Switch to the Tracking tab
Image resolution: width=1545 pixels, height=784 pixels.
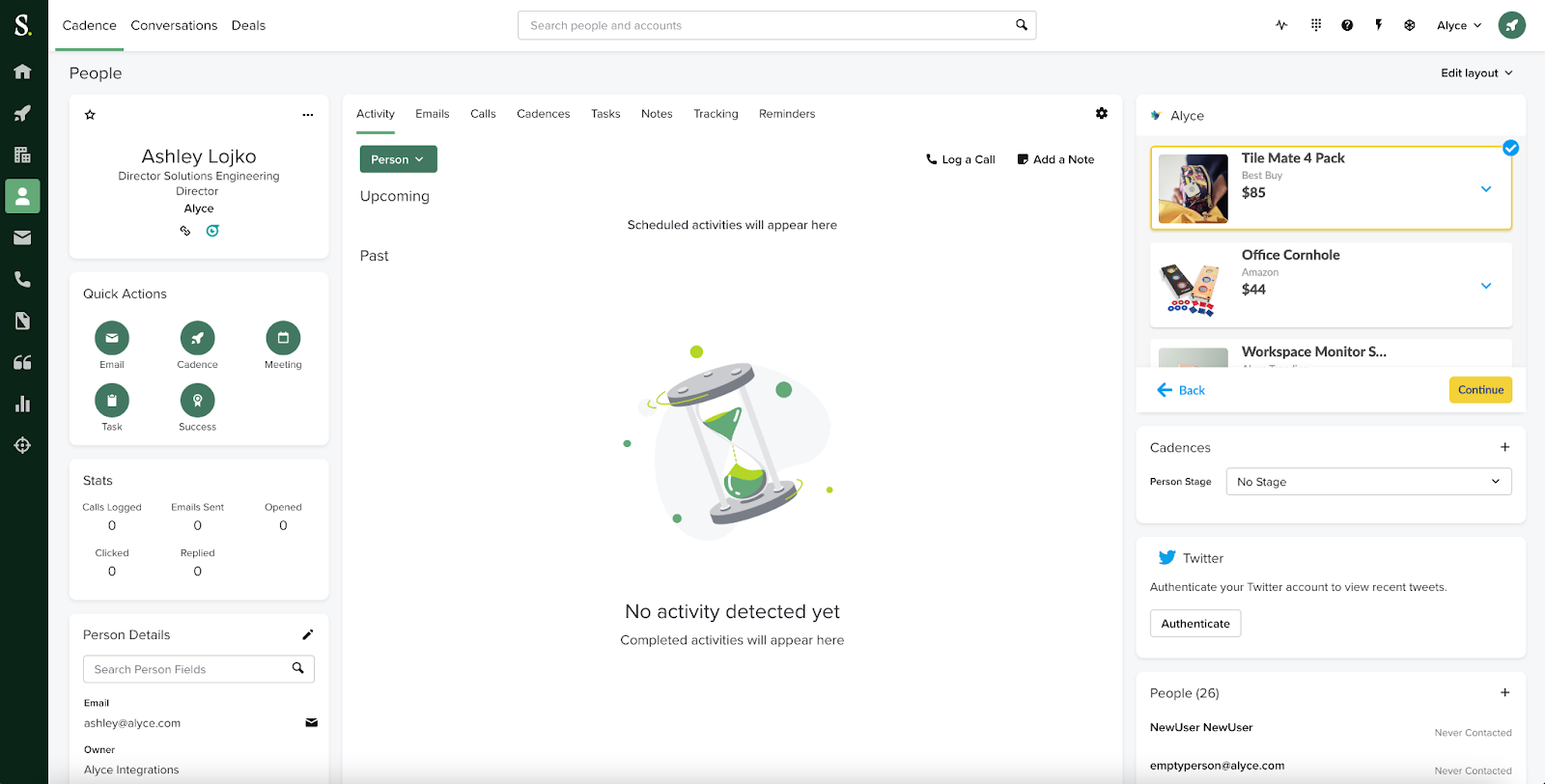click(x=716, y=114)
